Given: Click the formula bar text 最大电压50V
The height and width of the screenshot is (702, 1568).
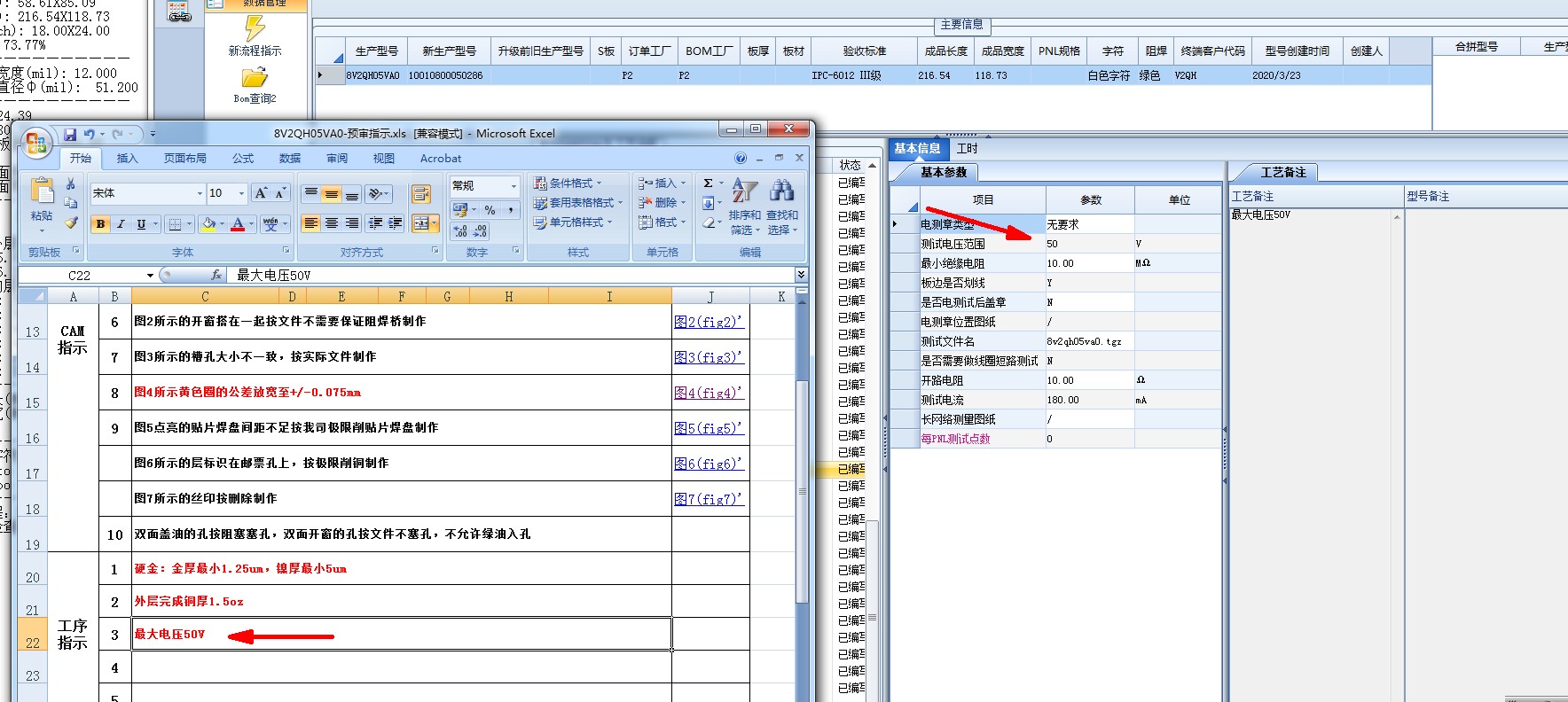Looking at the screenshot, I should click(x=274, y=276).
